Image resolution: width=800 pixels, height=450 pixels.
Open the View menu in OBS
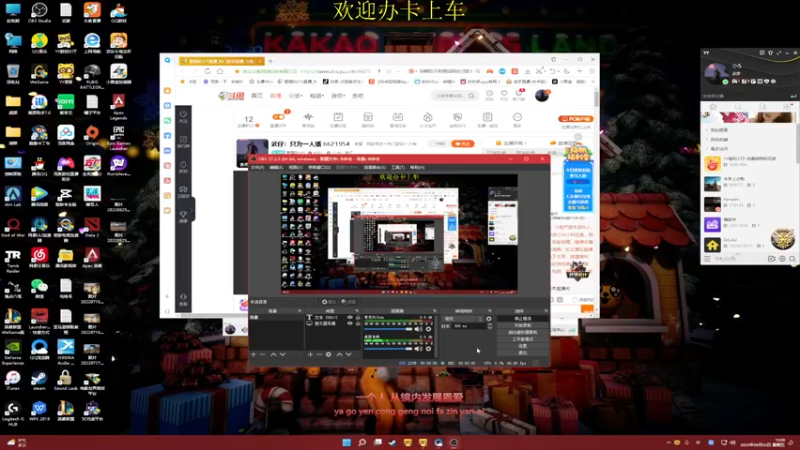click(295, 167)
